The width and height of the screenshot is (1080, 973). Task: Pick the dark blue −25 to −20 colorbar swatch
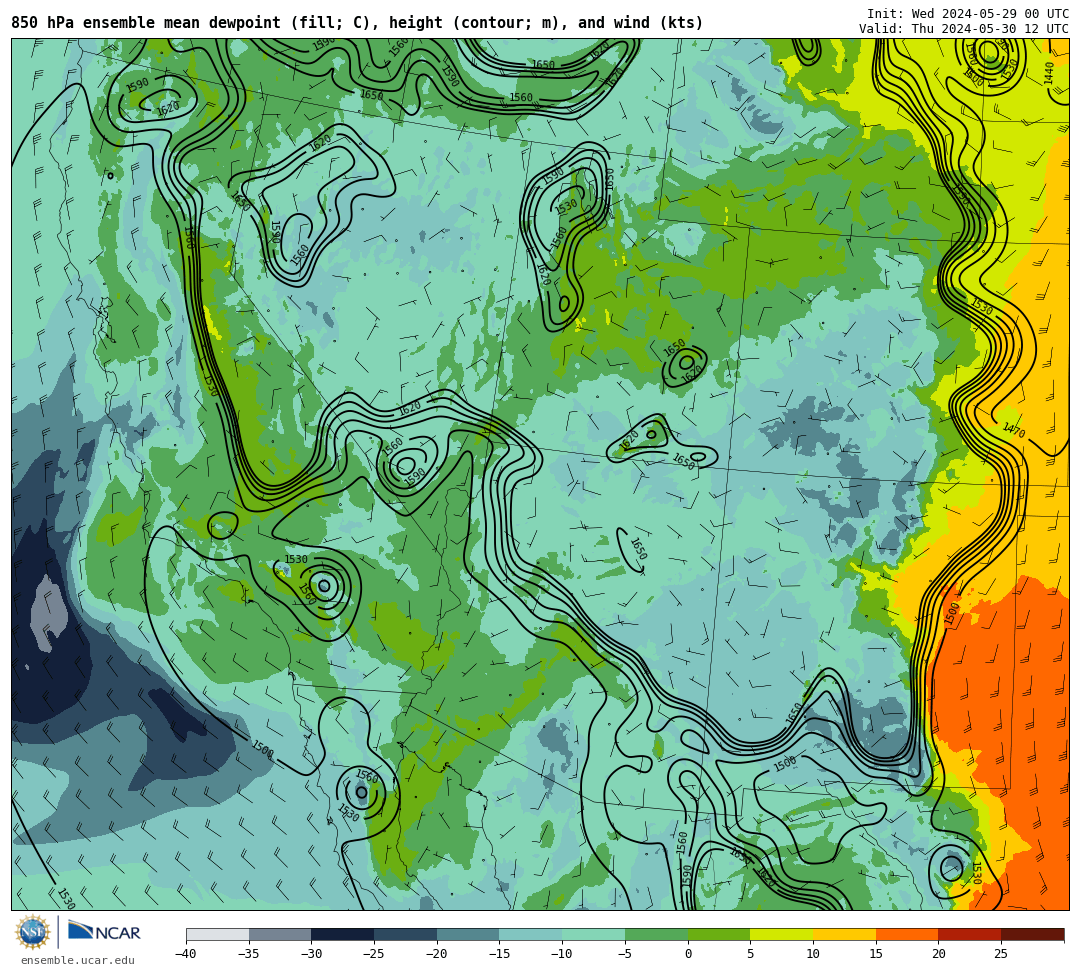tap(406, 934)
